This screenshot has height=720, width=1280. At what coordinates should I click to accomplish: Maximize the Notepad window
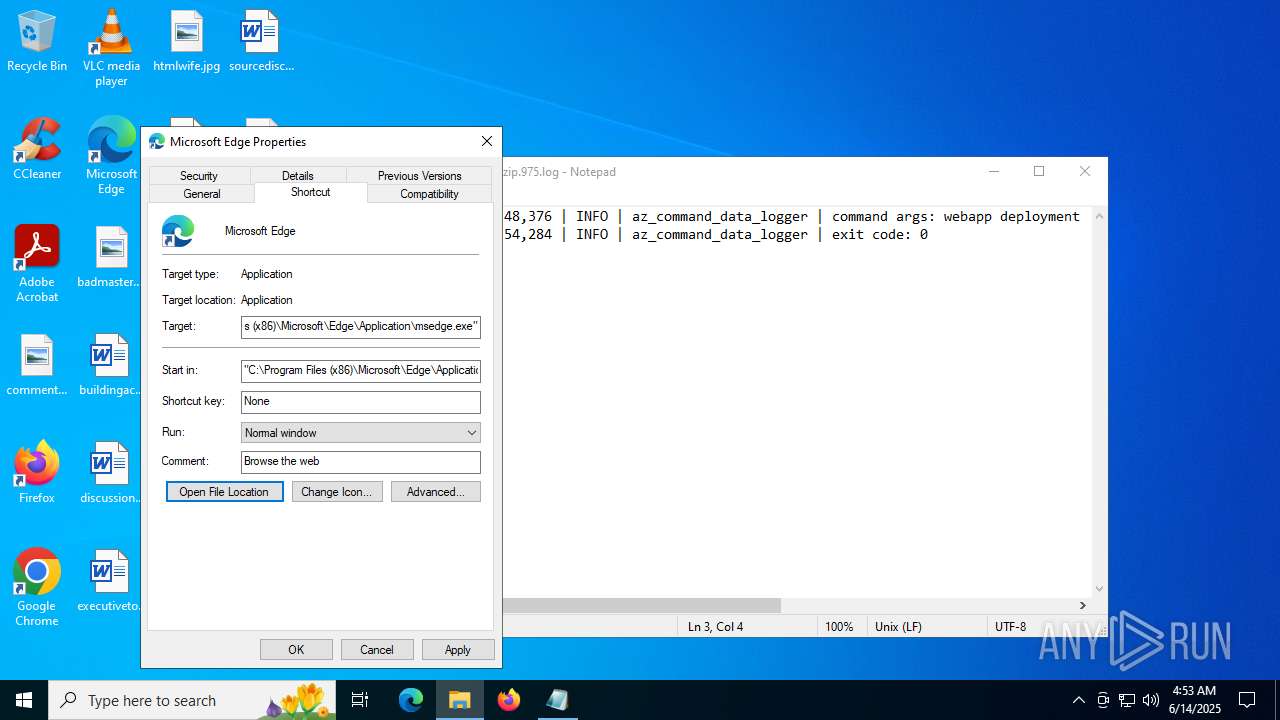[1039, 172]
